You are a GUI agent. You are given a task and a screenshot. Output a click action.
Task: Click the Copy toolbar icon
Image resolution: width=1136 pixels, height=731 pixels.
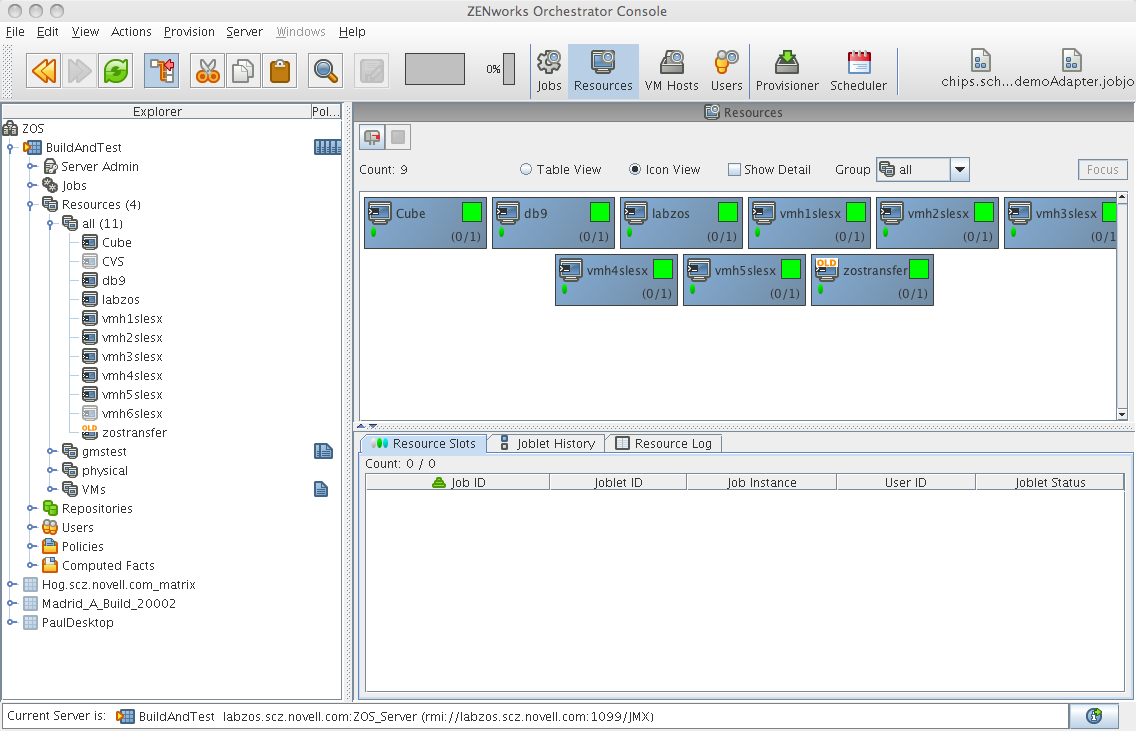[243, 70]
